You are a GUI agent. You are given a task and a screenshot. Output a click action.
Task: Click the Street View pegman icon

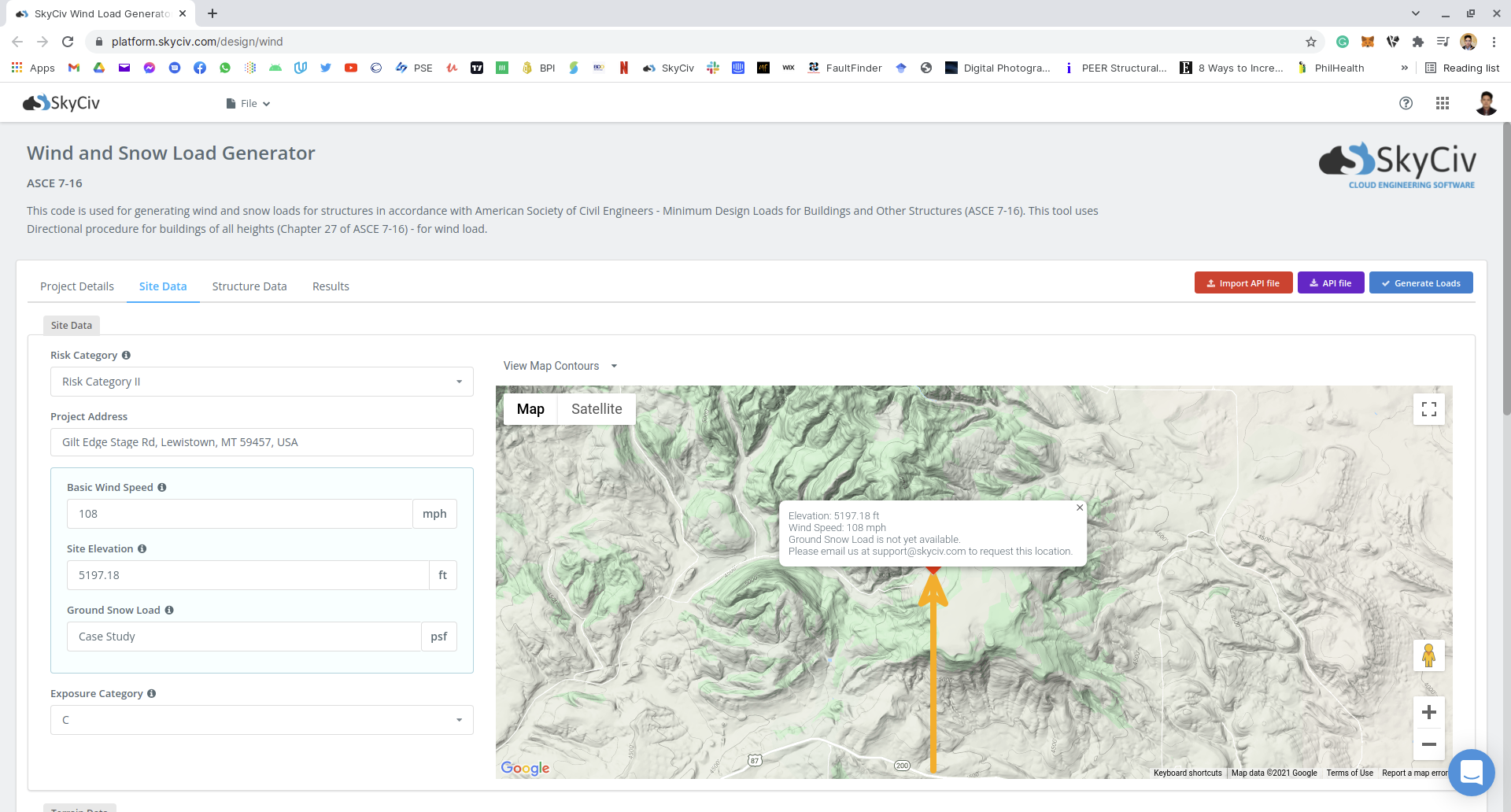(1428, 655)
